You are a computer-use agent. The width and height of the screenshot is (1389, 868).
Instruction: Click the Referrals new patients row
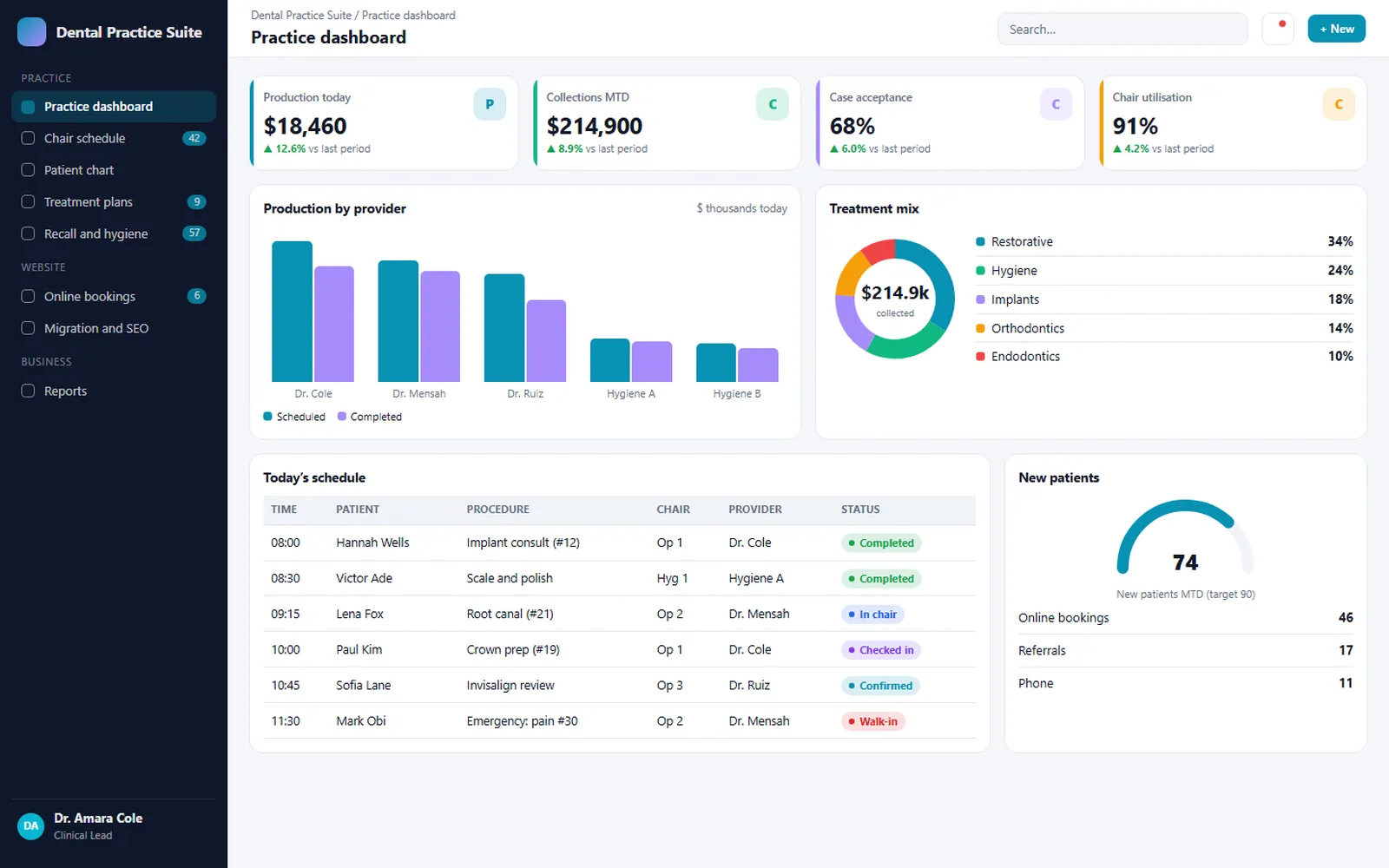pyautogui.click(x=1186, y=650)
